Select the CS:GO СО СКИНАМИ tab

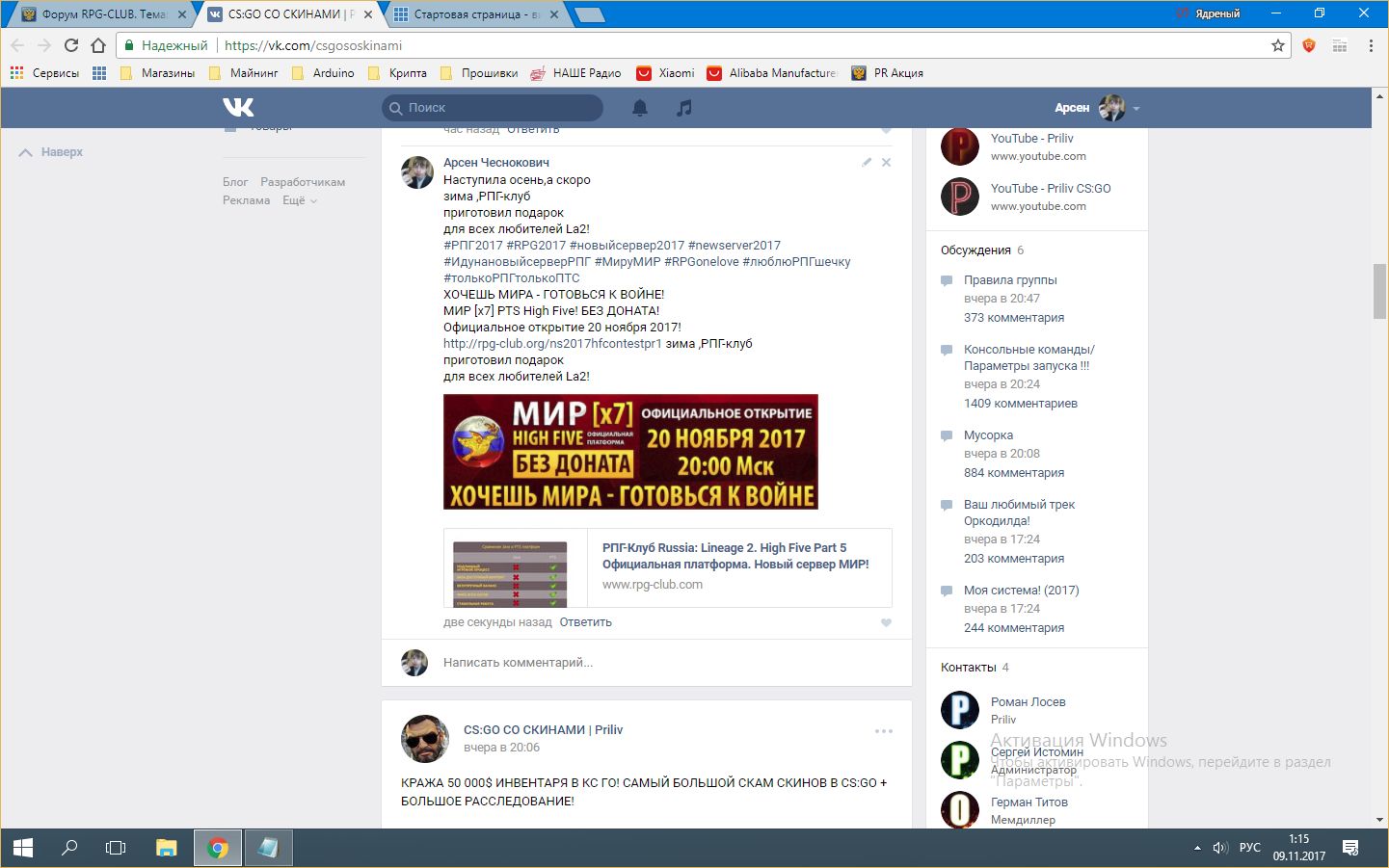[289, 14]
